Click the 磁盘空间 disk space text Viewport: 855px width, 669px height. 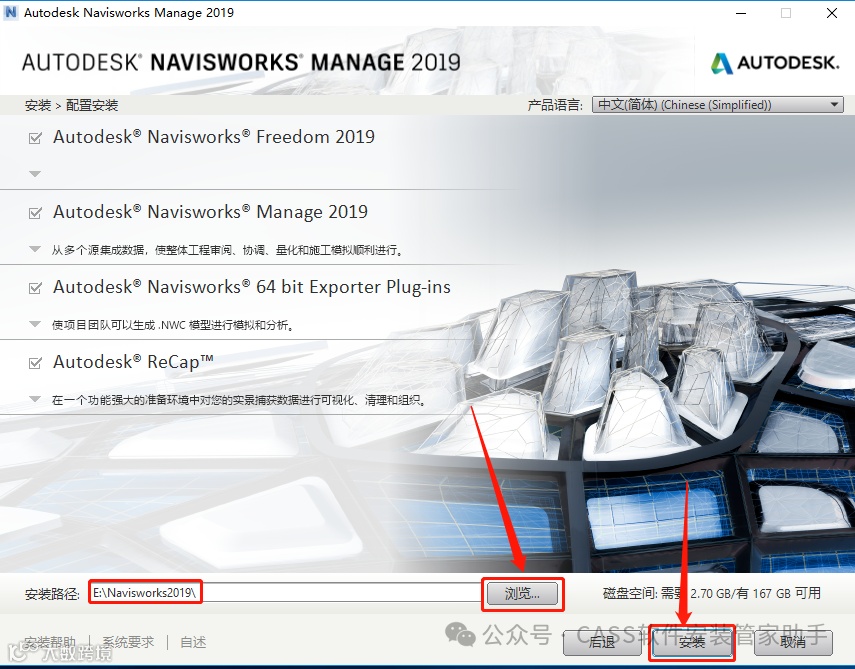(x=712, y=593)
